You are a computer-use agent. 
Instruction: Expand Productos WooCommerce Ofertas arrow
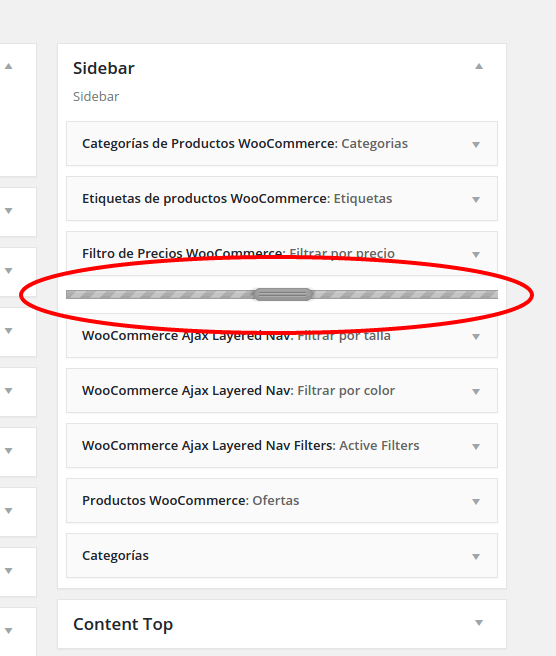point(476,502)
